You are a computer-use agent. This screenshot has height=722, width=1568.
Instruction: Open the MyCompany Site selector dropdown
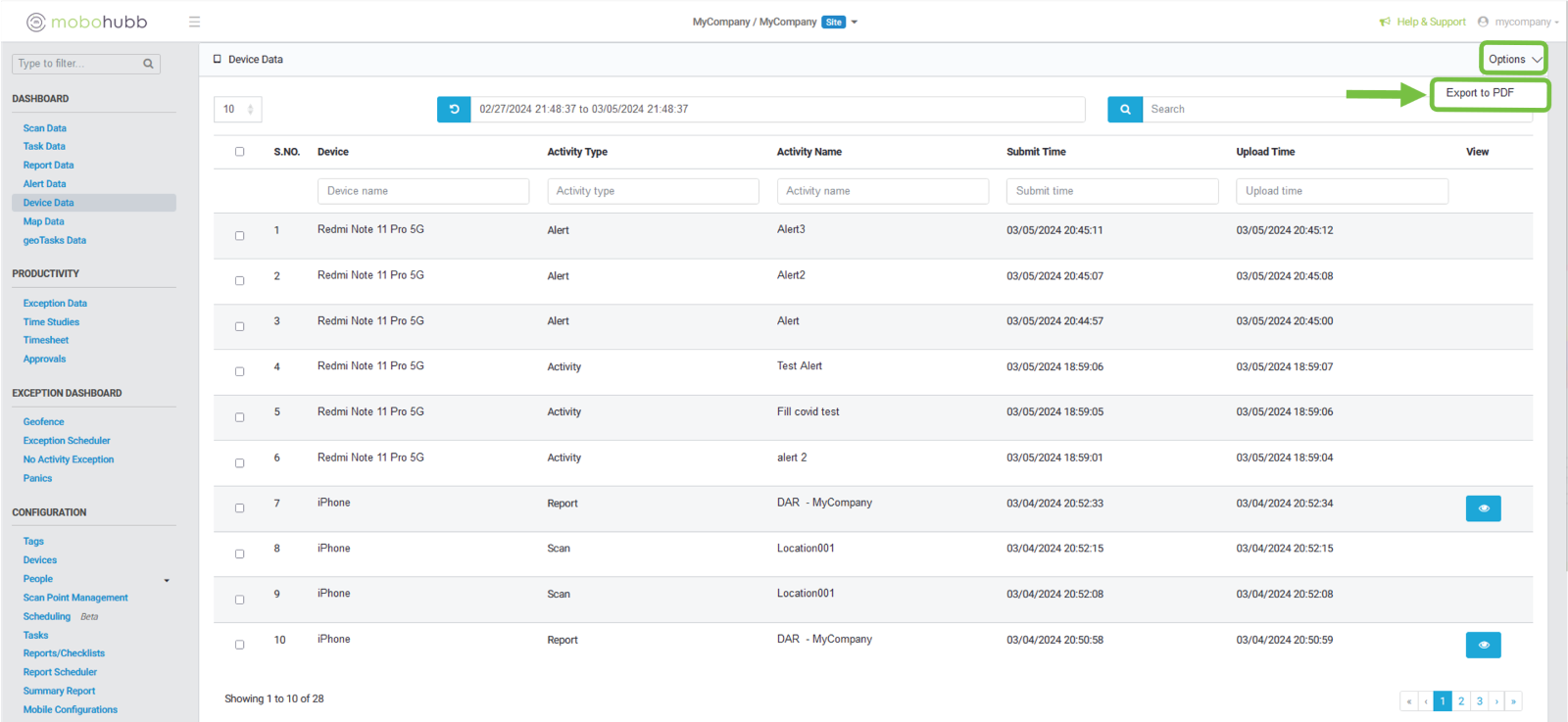[854, 22]
